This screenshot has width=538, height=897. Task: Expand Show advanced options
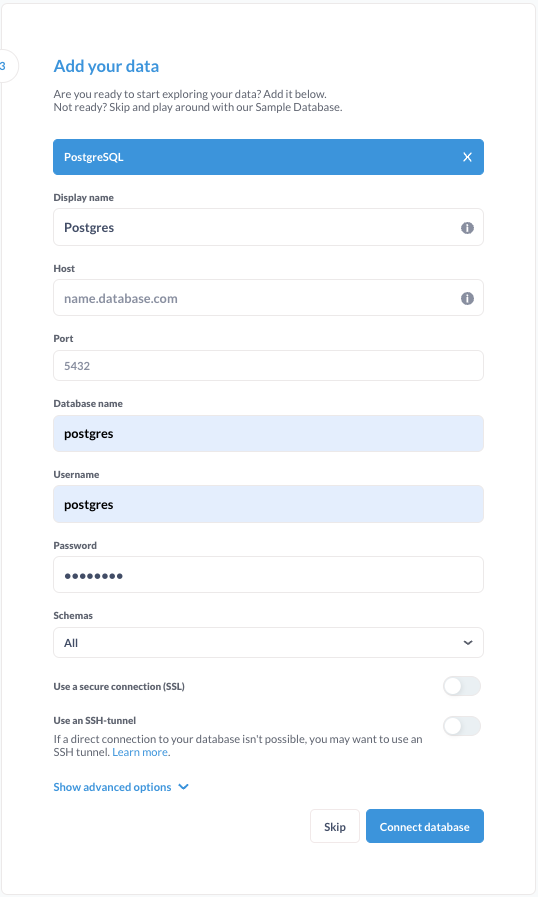[x=112, y=787]
